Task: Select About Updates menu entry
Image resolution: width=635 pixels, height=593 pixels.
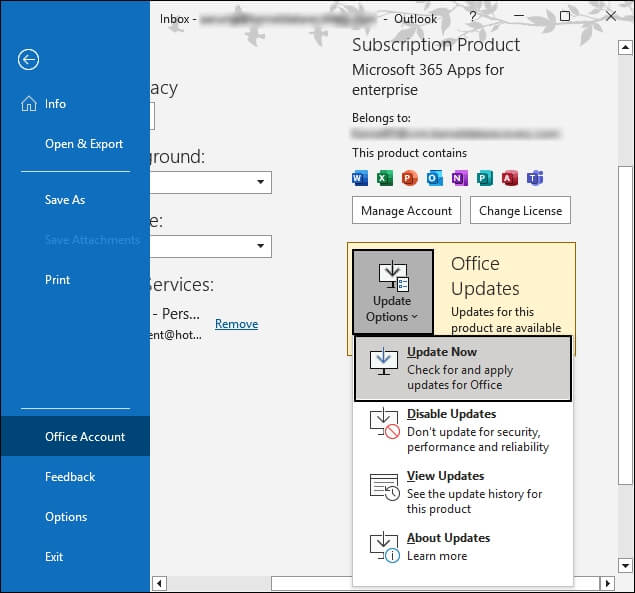Action: 463,547
